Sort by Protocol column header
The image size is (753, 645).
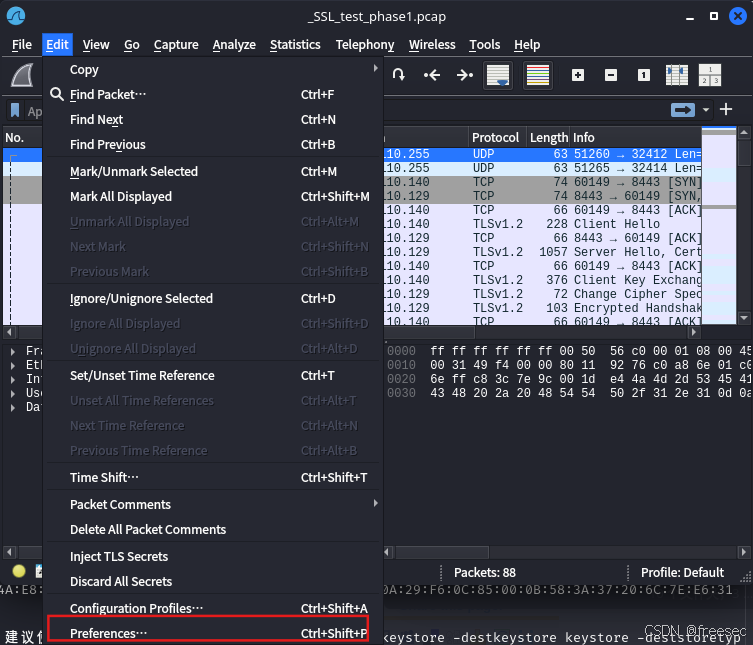click(498, 137)
